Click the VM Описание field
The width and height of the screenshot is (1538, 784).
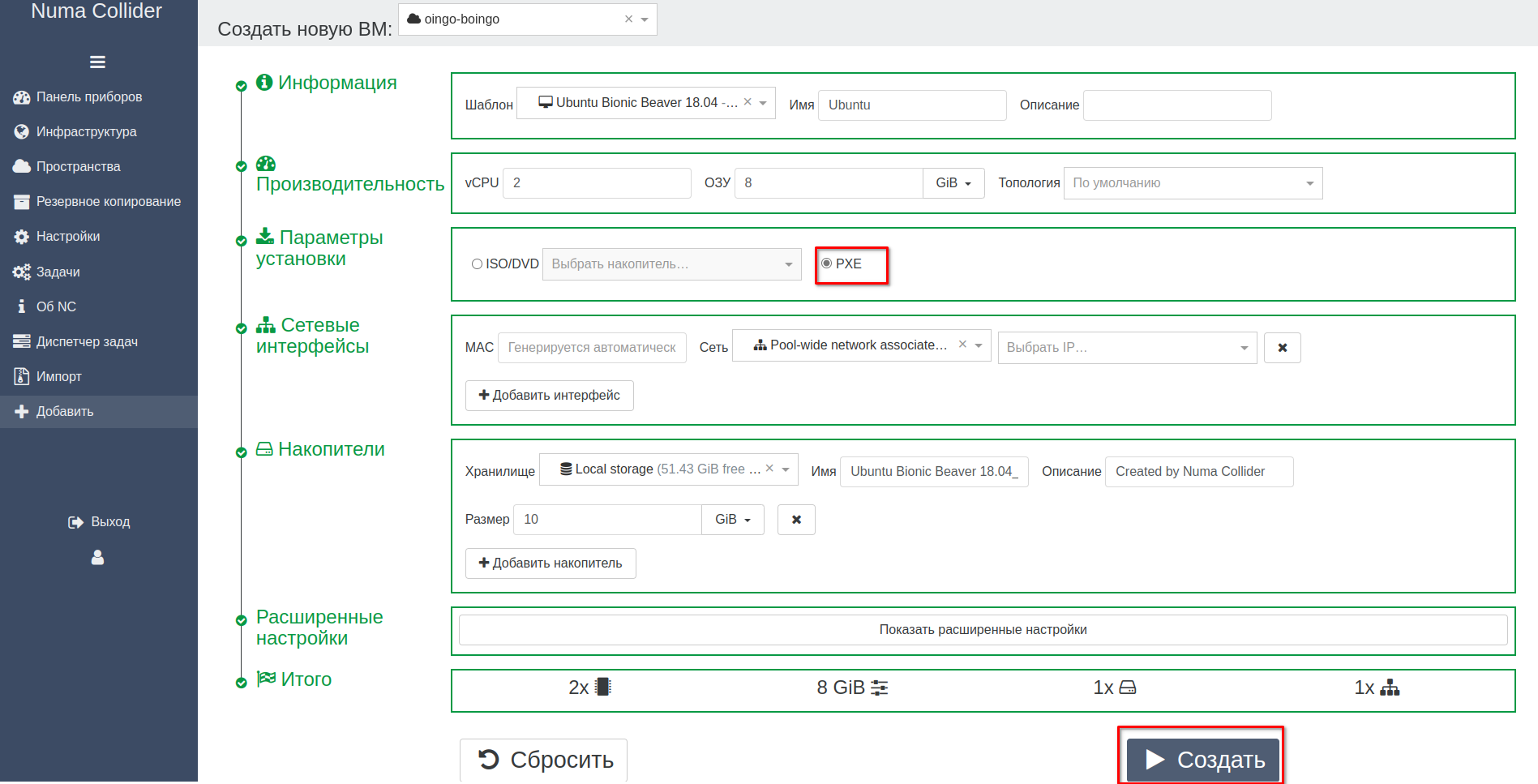(x=1177, y=105)
